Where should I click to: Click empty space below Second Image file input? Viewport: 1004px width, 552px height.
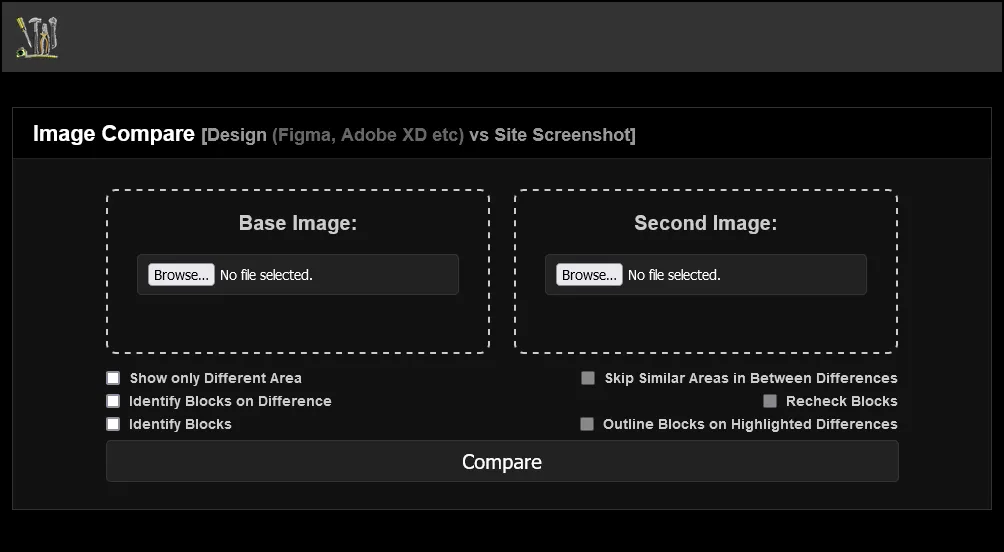pos(705,323)
